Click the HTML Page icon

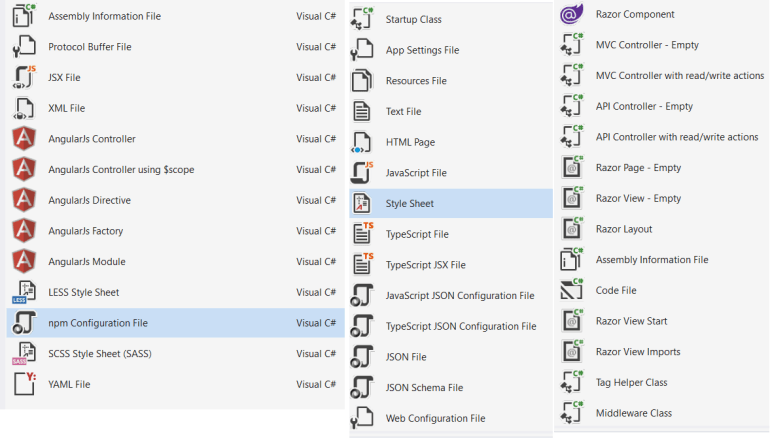click(362, 142)
